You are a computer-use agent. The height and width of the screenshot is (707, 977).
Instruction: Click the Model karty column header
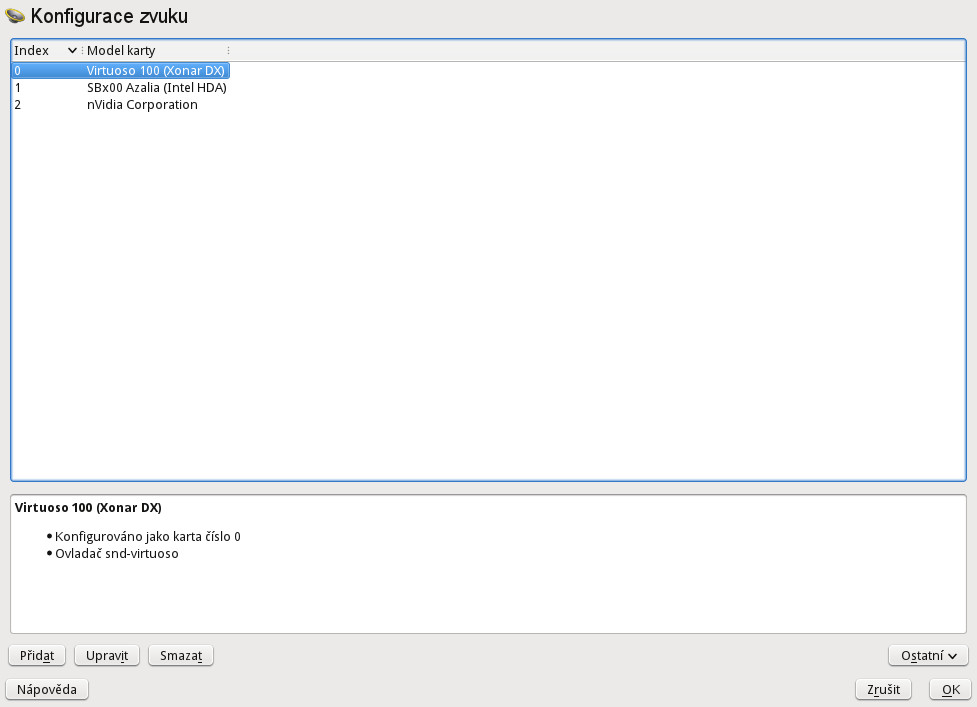coord(156,50)
